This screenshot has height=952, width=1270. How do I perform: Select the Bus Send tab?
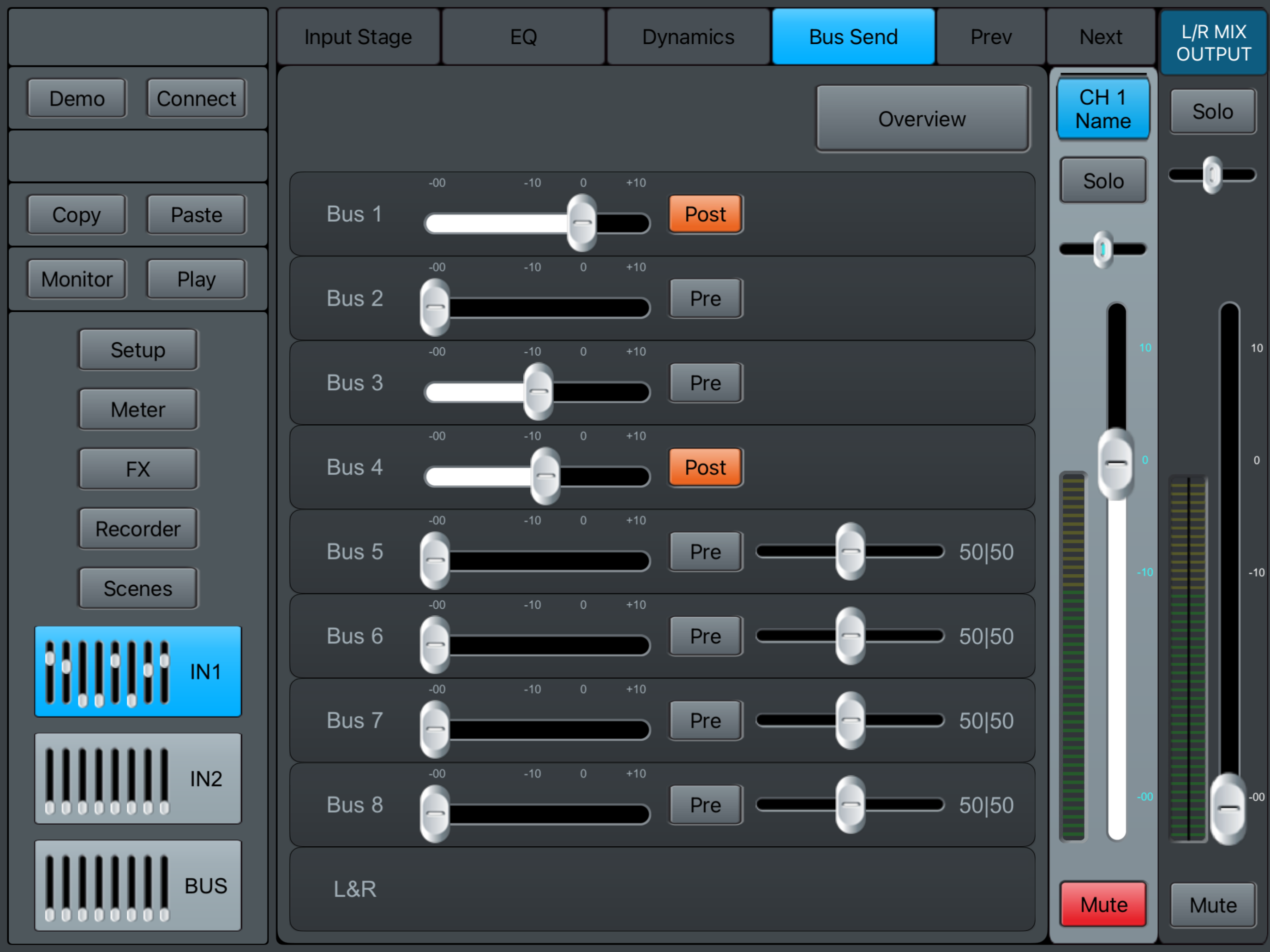(853, 37)
